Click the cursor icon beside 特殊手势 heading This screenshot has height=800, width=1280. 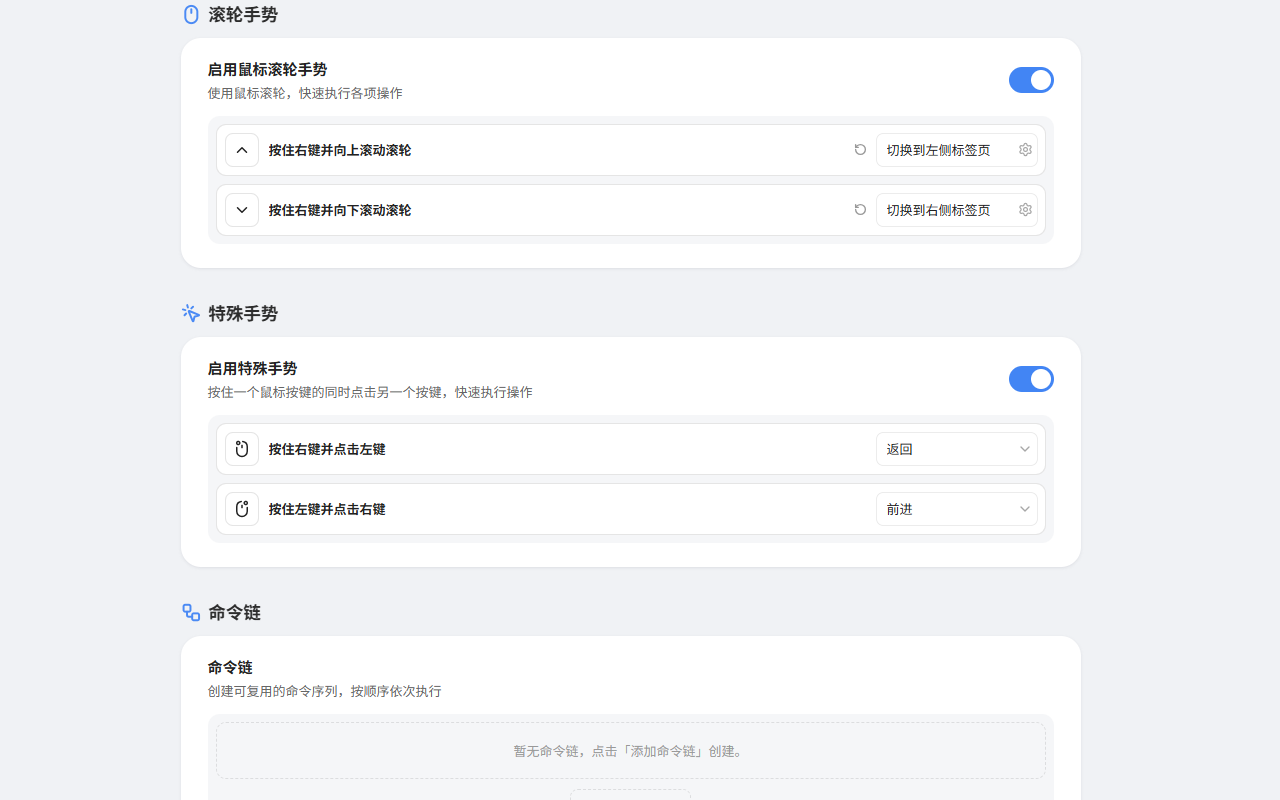(191, 313)
